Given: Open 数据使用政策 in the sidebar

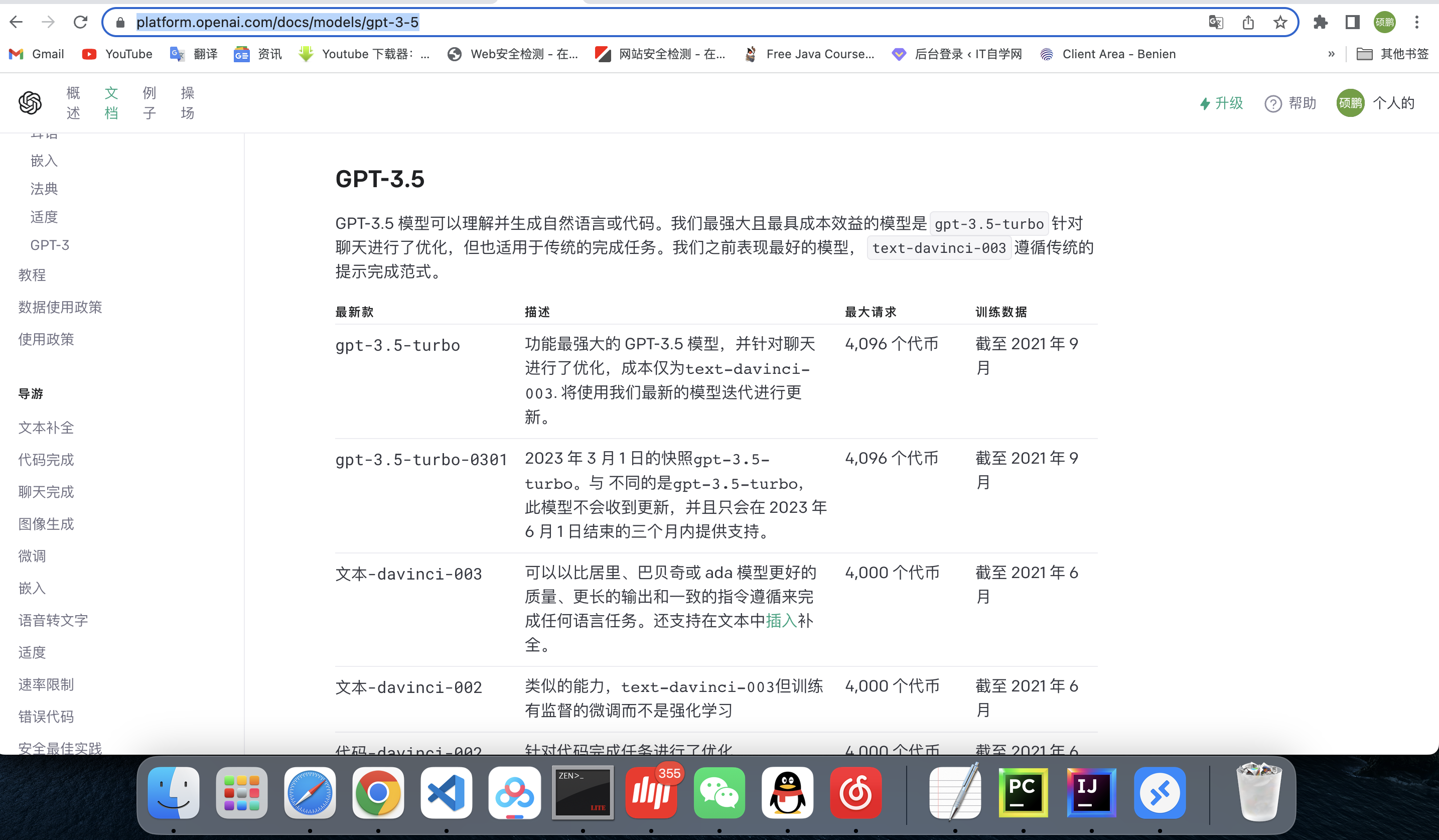Looking at the screenshot, I should 60,307.
